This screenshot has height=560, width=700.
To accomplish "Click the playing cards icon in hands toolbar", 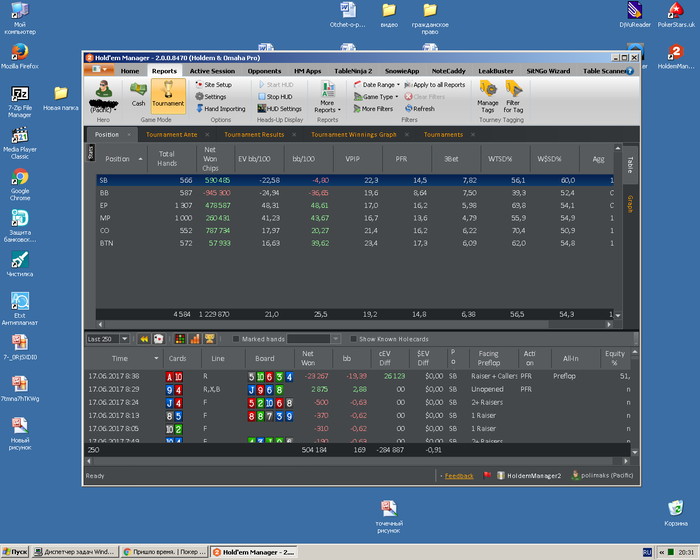I will (158, 339).
